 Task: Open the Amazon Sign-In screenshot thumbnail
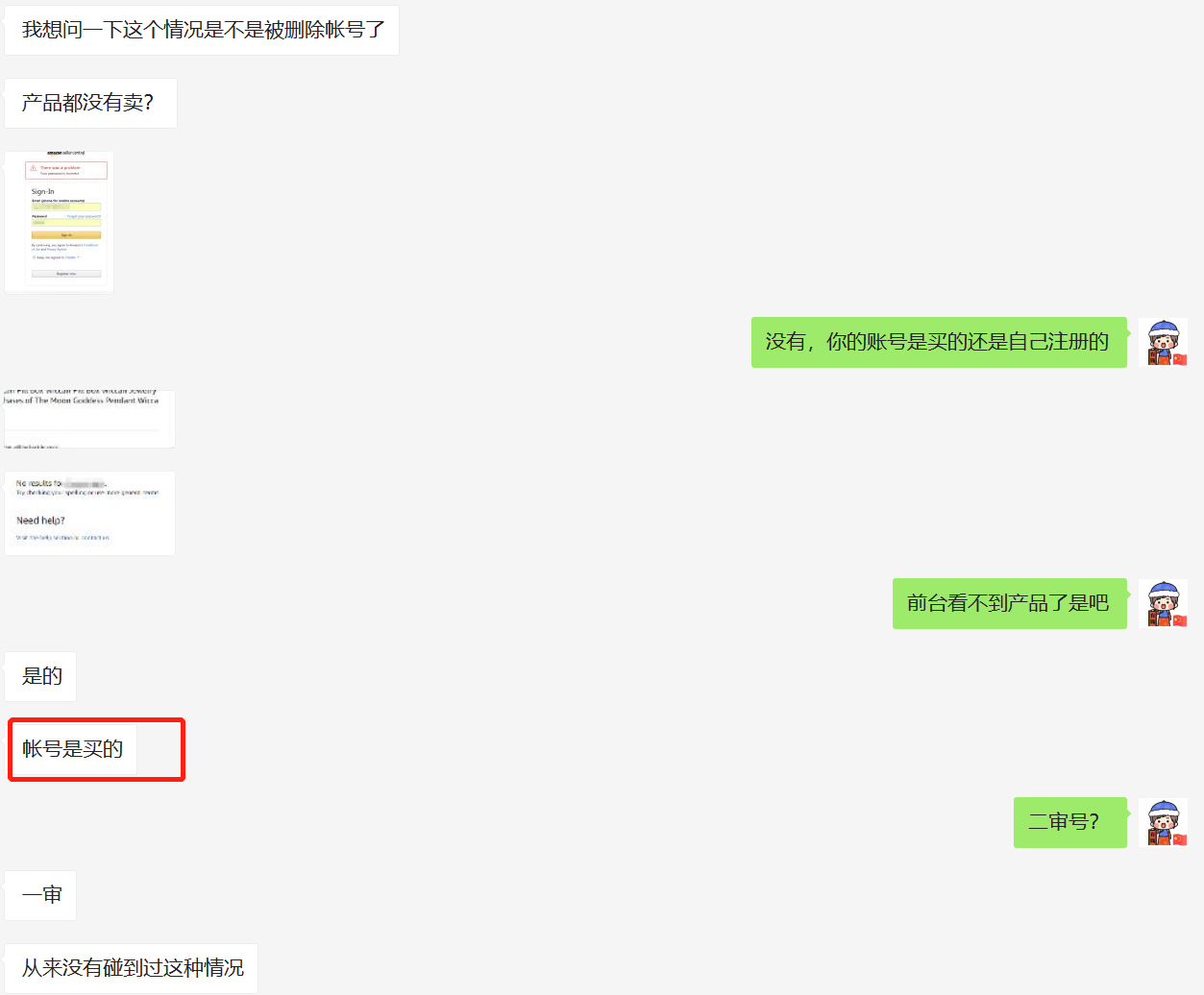pyautogui.click(x=60, y=222)
